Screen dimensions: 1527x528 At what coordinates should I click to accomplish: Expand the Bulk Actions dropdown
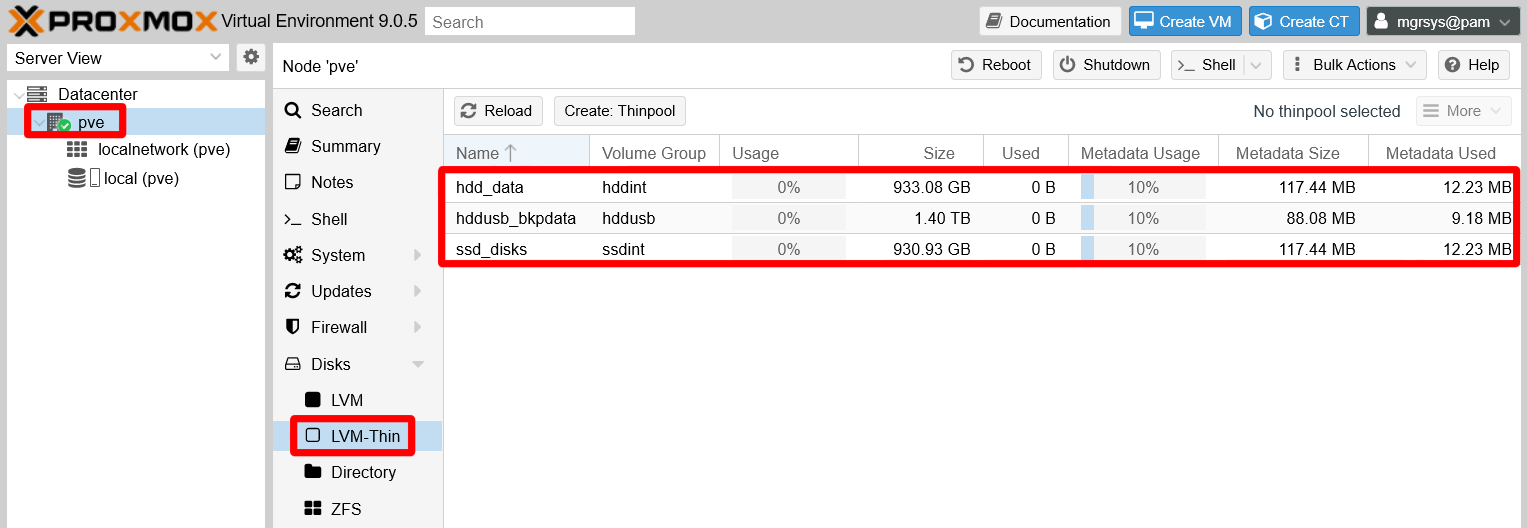pos(1354,65)
